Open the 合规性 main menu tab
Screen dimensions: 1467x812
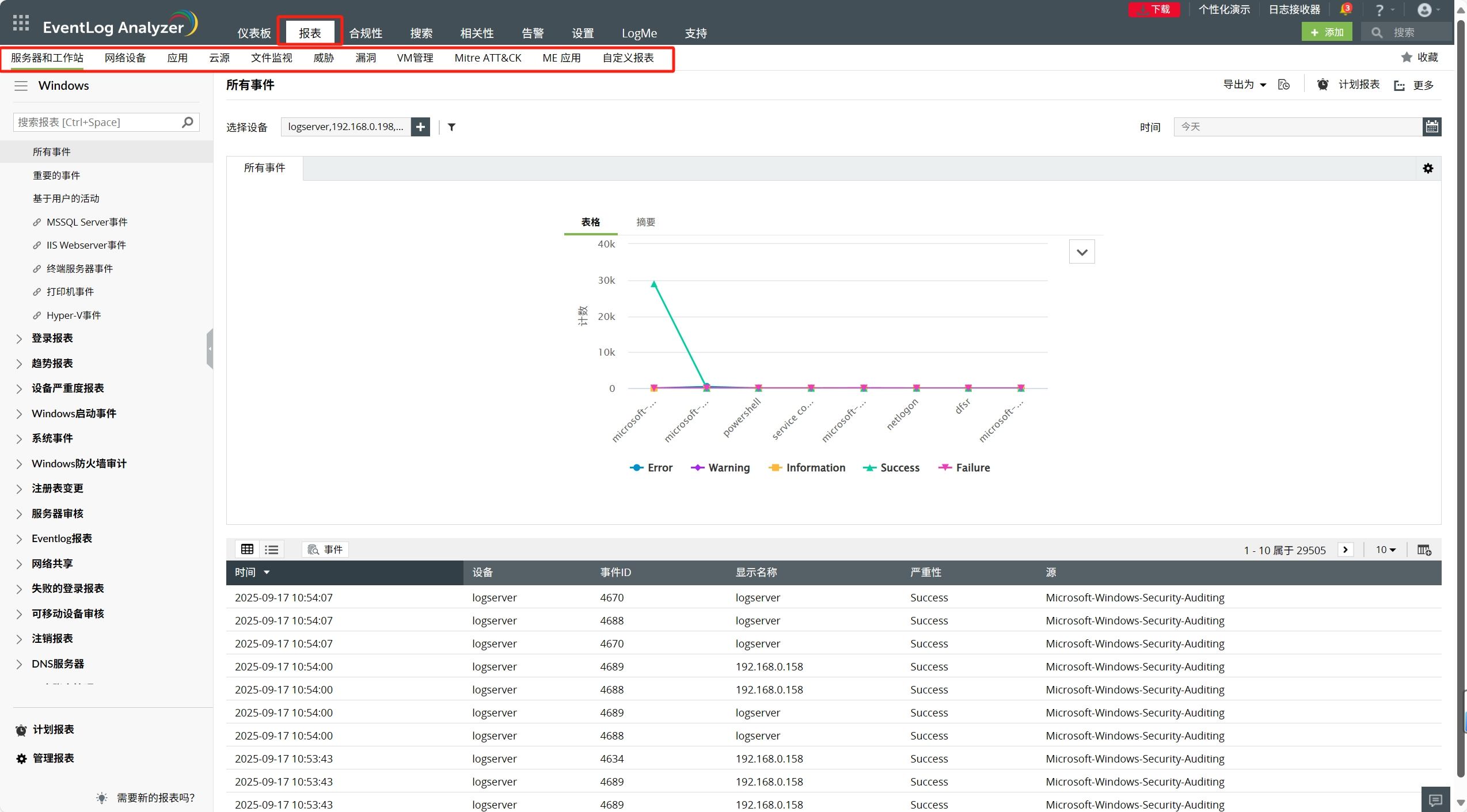[x=365, y=33]
